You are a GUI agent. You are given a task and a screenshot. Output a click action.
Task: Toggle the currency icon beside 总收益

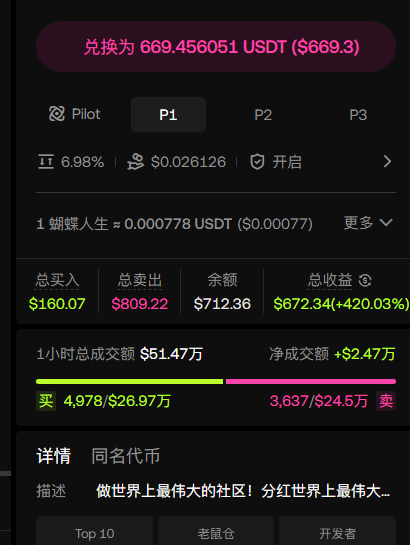pos(365,280)
